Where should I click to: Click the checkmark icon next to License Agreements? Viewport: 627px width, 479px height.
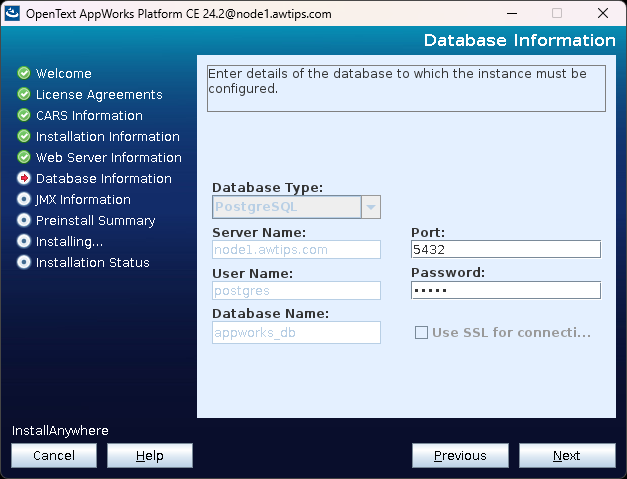click(x=24, y=95)
